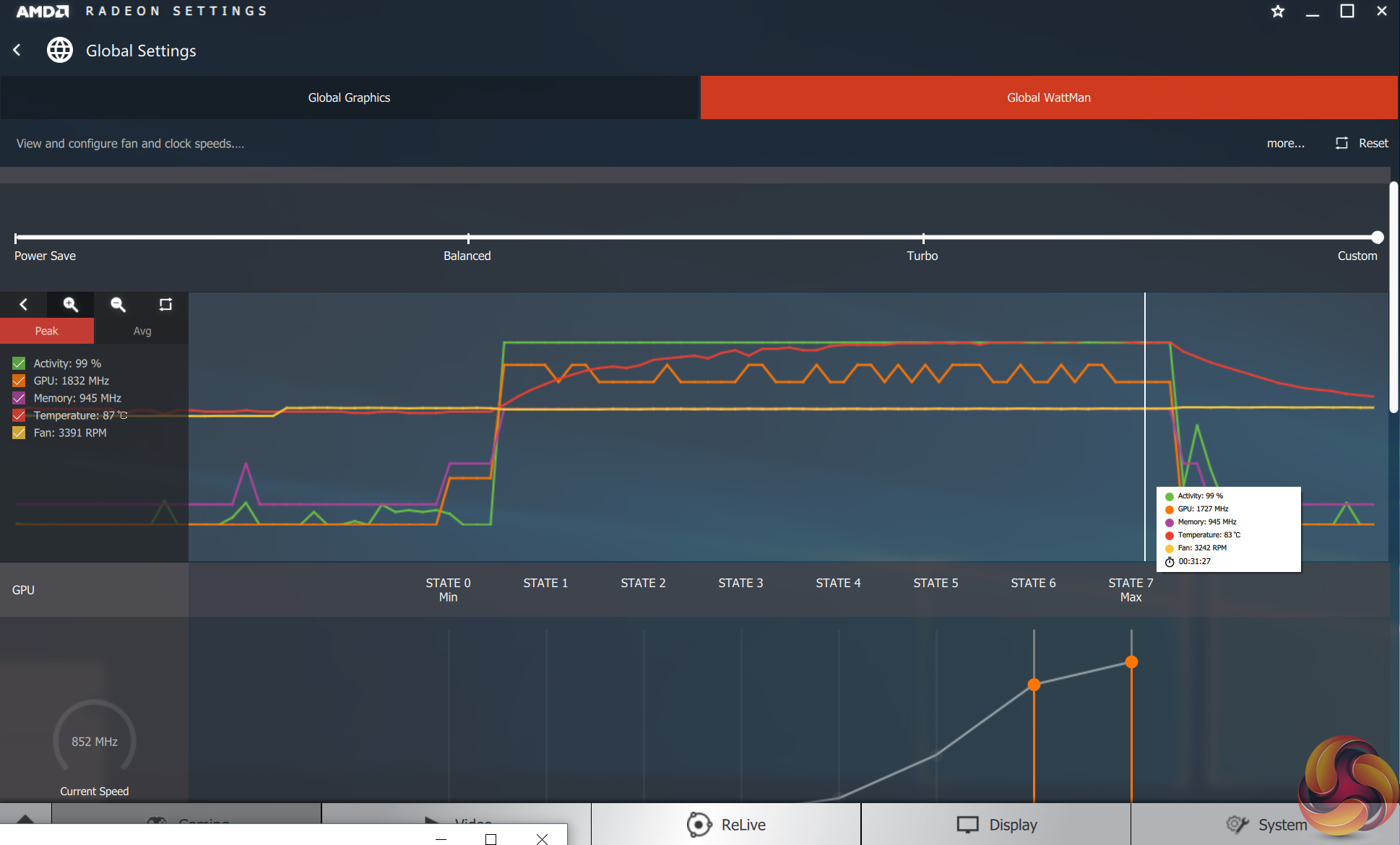Reset the graph view with the square icon
The height and width of the screenshot is (845, 1400).
[x=165, y=305]
